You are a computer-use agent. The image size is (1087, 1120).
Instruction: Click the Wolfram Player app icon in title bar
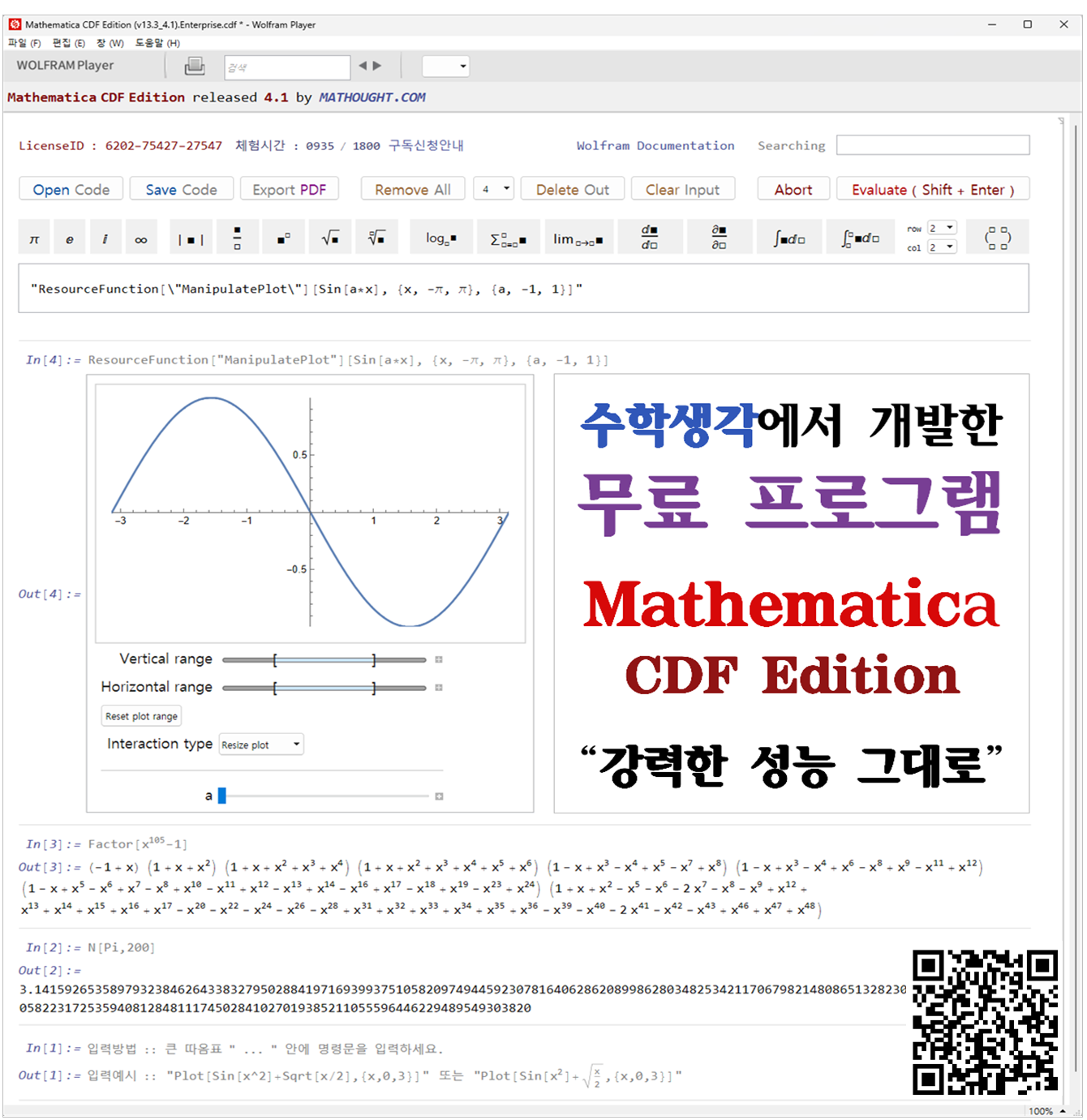[15, 24]
